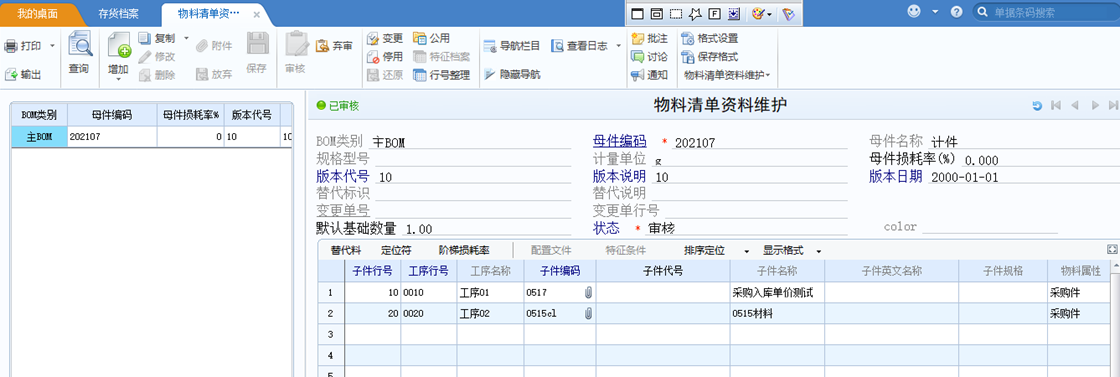Click the document barcode search box (单据条码搜索)
This screenshot has height=377, width=1120.
tap(1046, 12)
